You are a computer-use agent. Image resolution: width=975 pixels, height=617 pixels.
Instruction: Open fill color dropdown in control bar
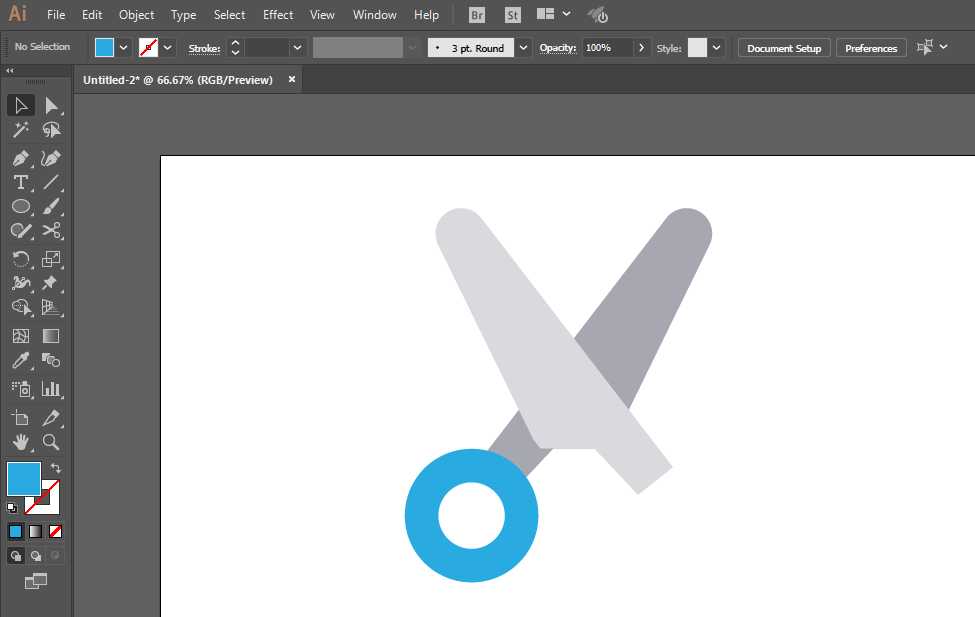pyautogui.click(x=123, y=47)
